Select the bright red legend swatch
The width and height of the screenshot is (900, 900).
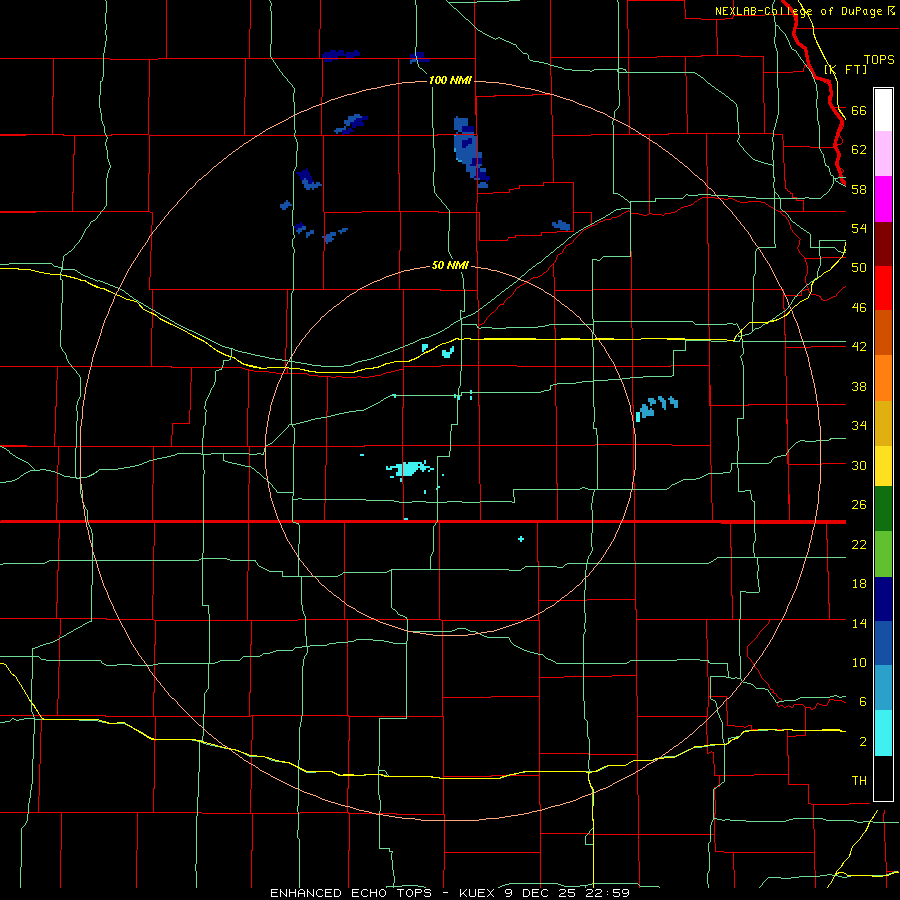click(883, 288)
